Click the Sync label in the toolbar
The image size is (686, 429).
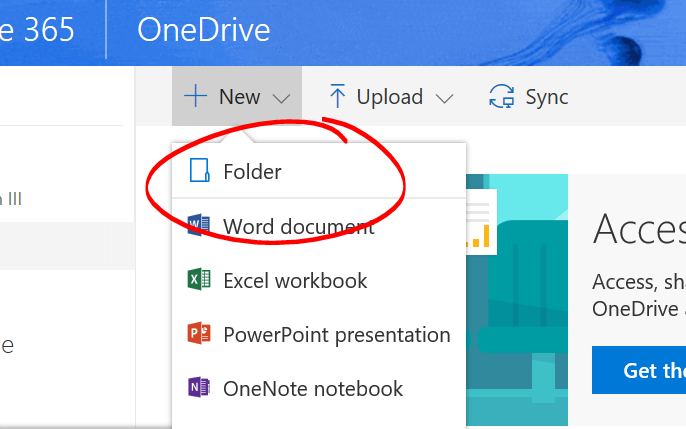(x=547, y=97)
